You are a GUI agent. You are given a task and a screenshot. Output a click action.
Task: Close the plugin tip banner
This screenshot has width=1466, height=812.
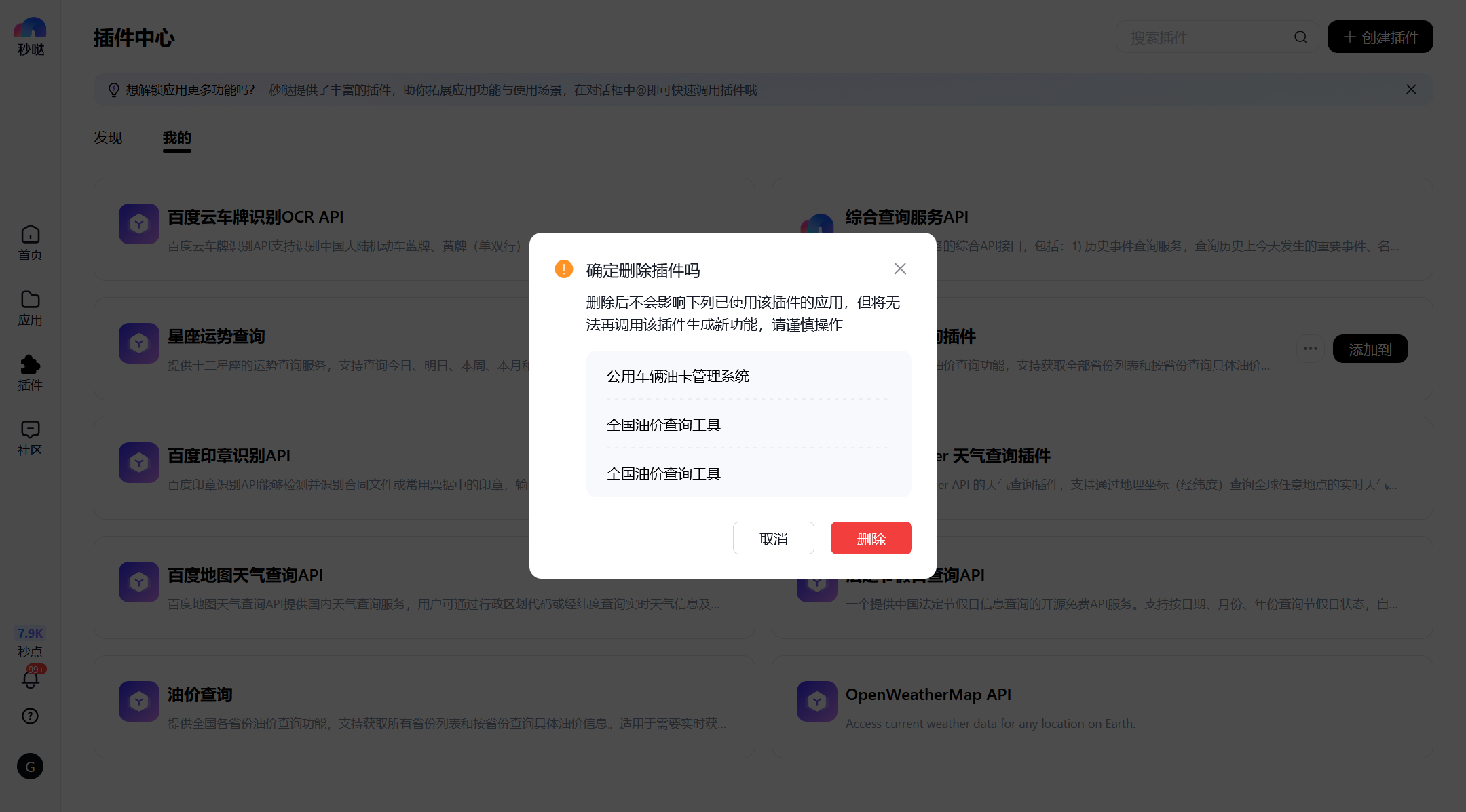point(1411,89)
